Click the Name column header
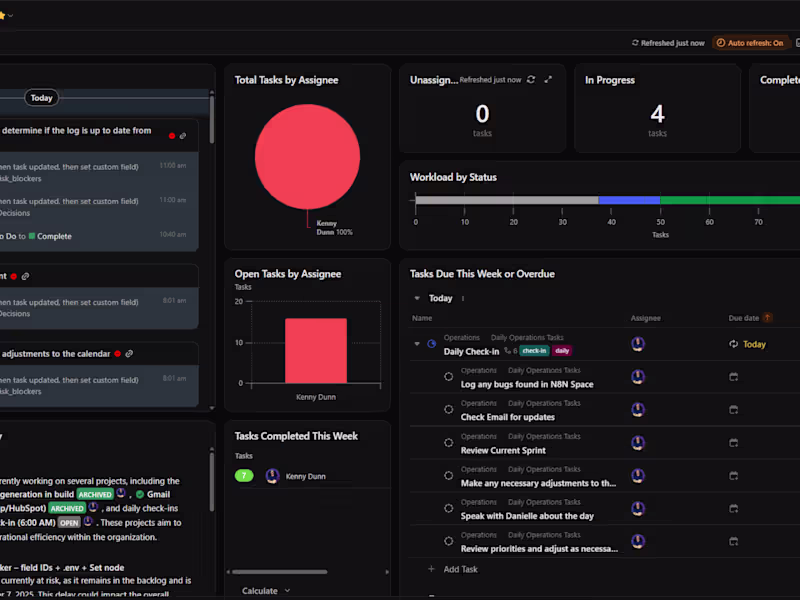The image size is (800, 600). 422,318
